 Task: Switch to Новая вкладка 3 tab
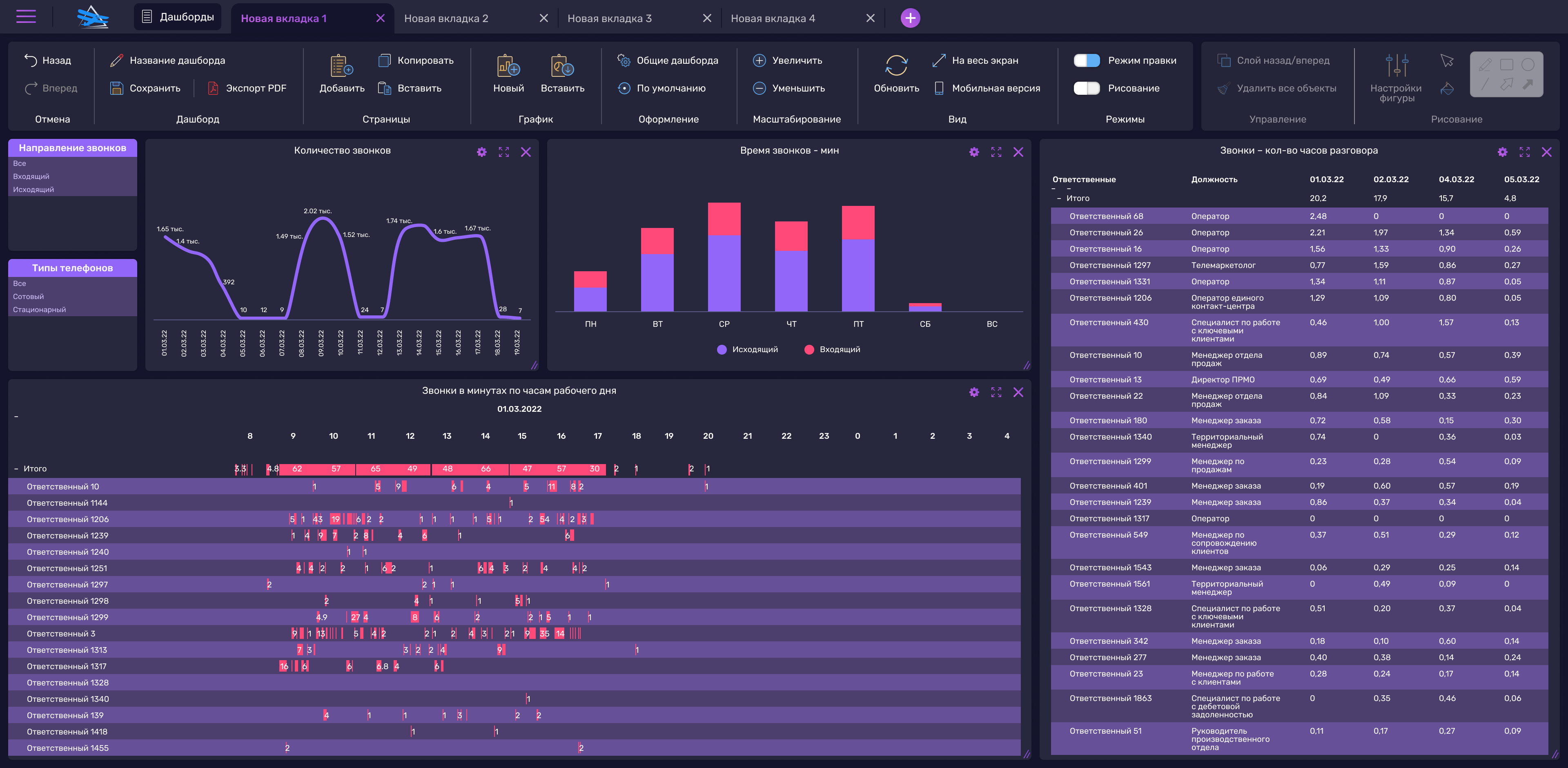click(609, 18)
